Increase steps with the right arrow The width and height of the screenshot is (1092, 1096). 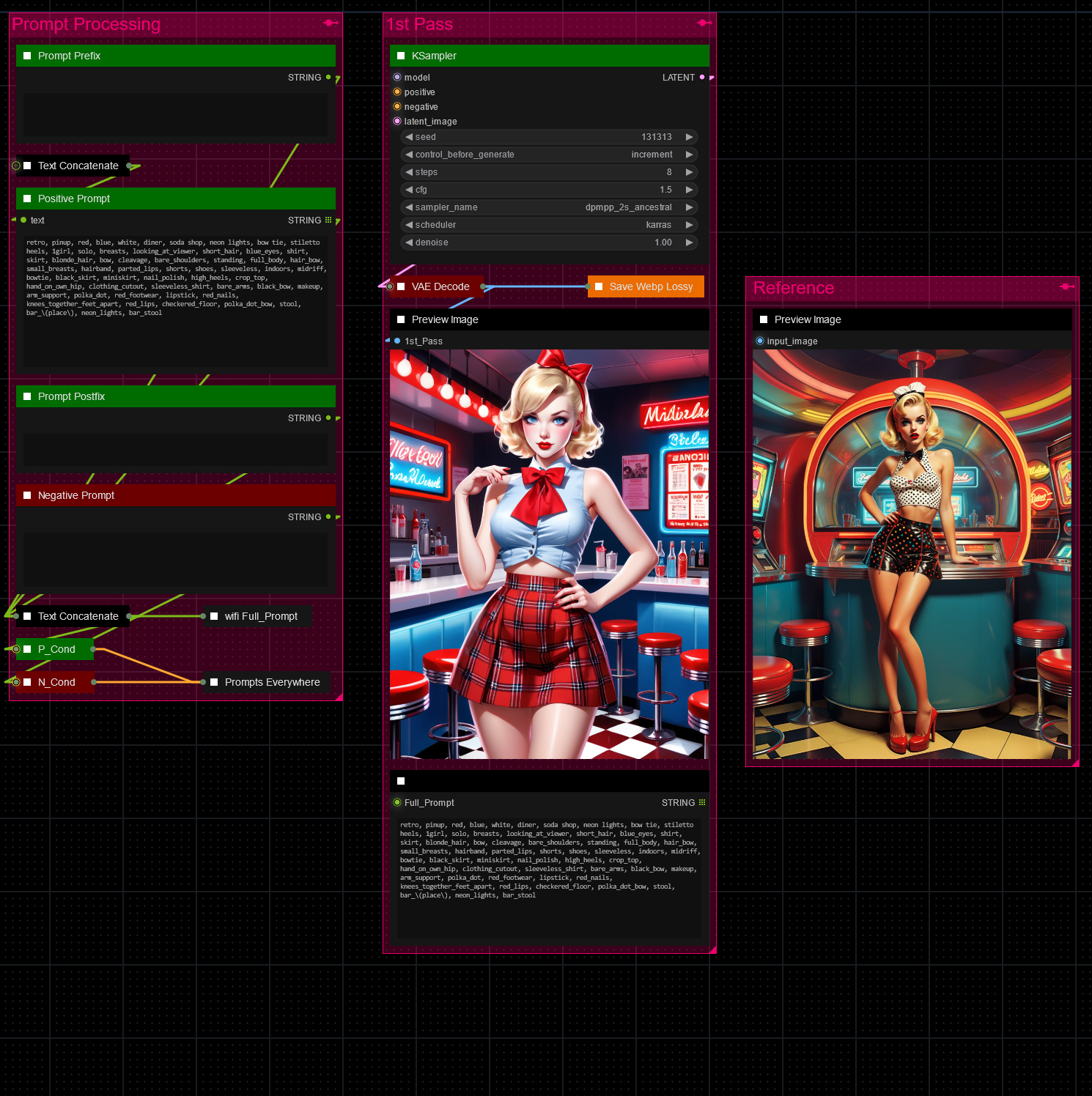[689, 172]
